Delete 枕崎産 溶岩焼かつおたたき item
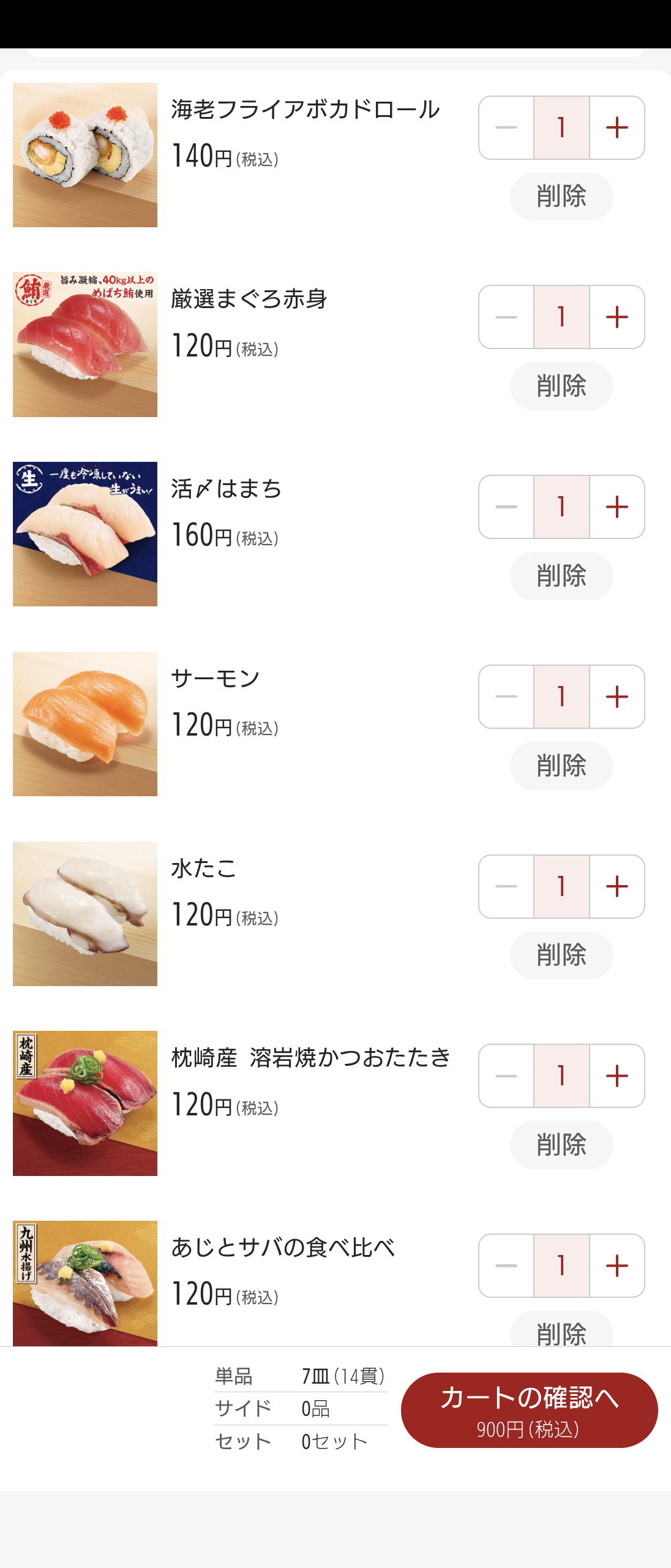Image resolution: width=671 pixels, height=1568 pixels. pos(561,1145)
